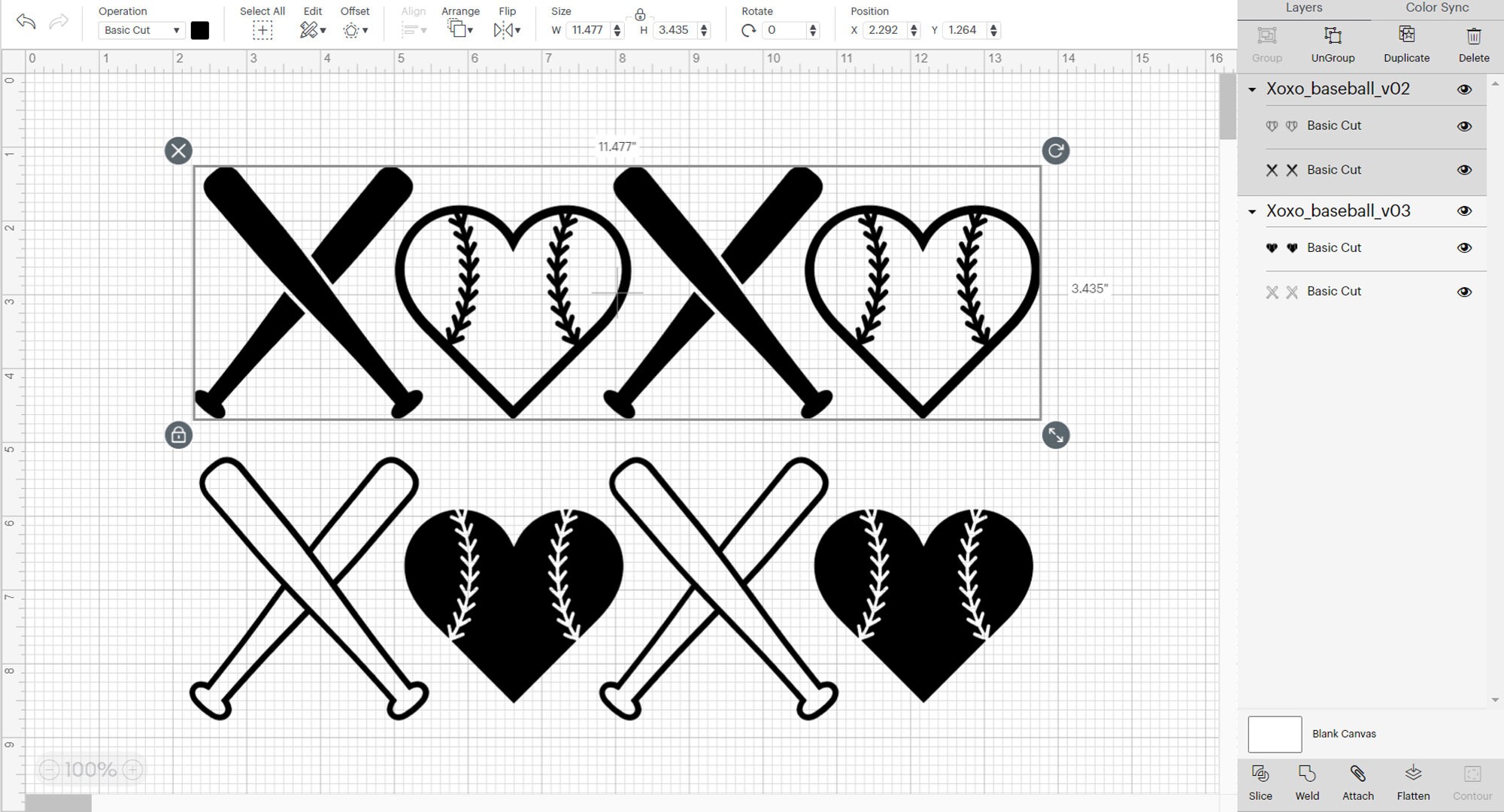Select the Layers tab
This screenshot has height=812, width=1504.
pos(1304,8)
